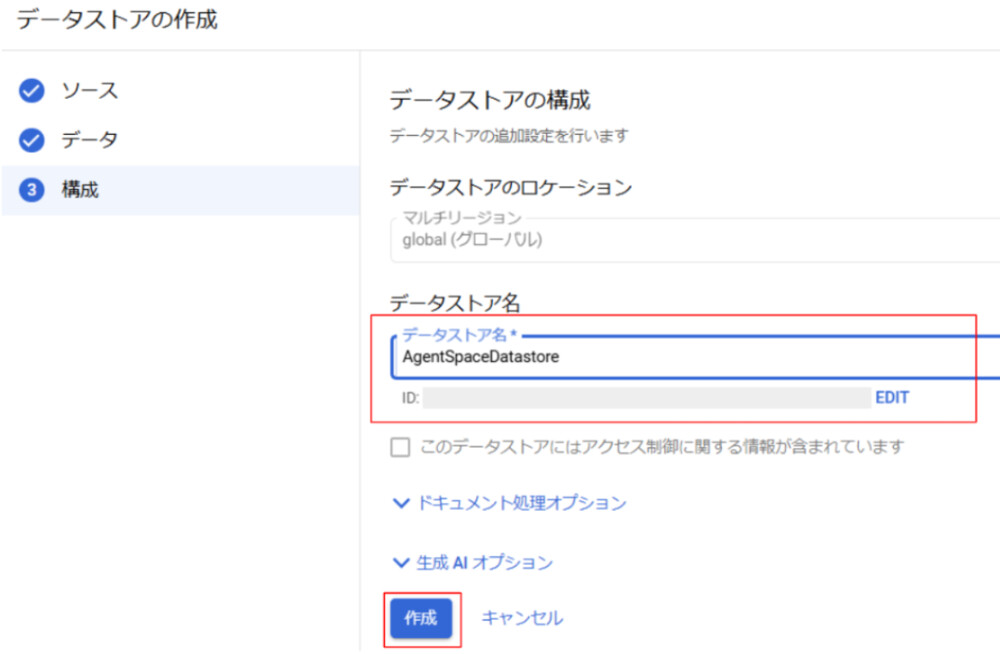Click EDIT next to the ID
This screenshot has width=1000, height=654.
tap(892, 398)
